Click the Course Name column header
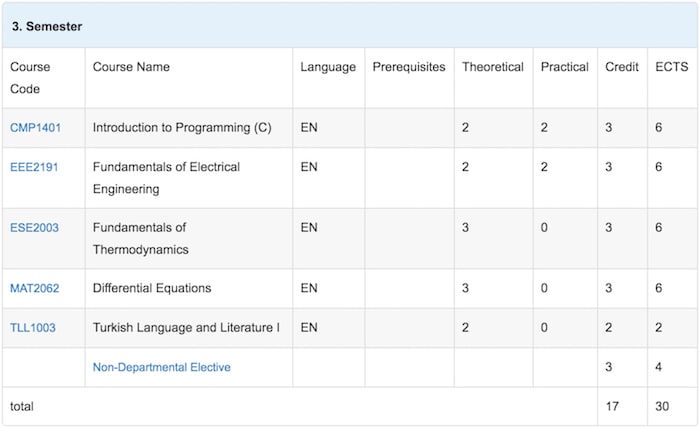The image size is (700, 428). point(131,67)
